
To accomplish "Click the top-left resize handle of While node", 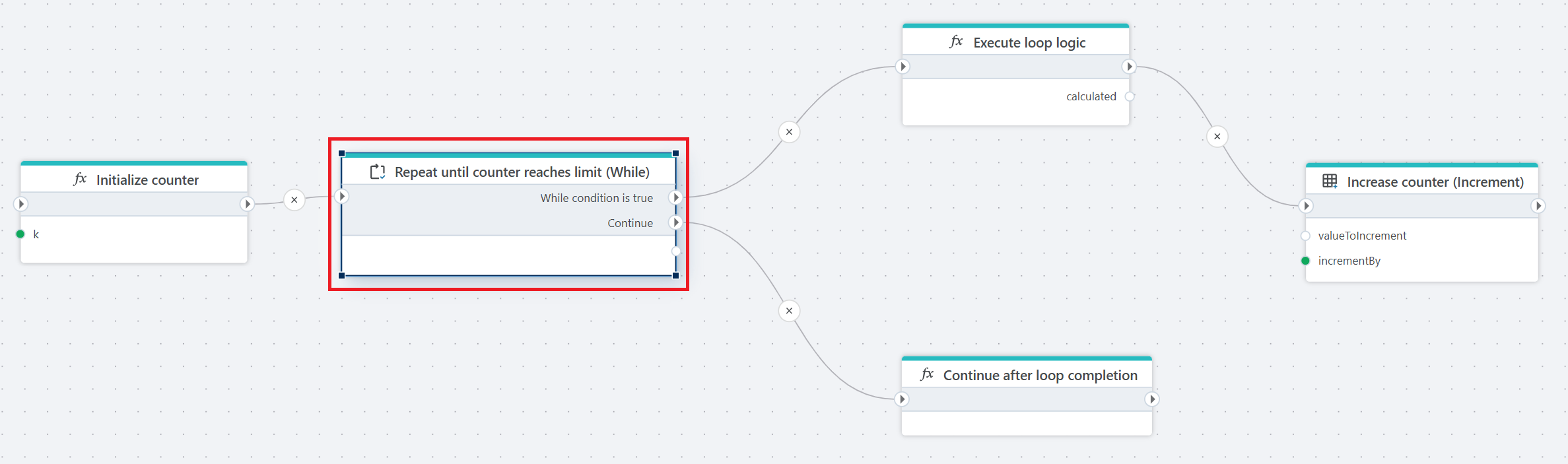I will click(342, 154).
